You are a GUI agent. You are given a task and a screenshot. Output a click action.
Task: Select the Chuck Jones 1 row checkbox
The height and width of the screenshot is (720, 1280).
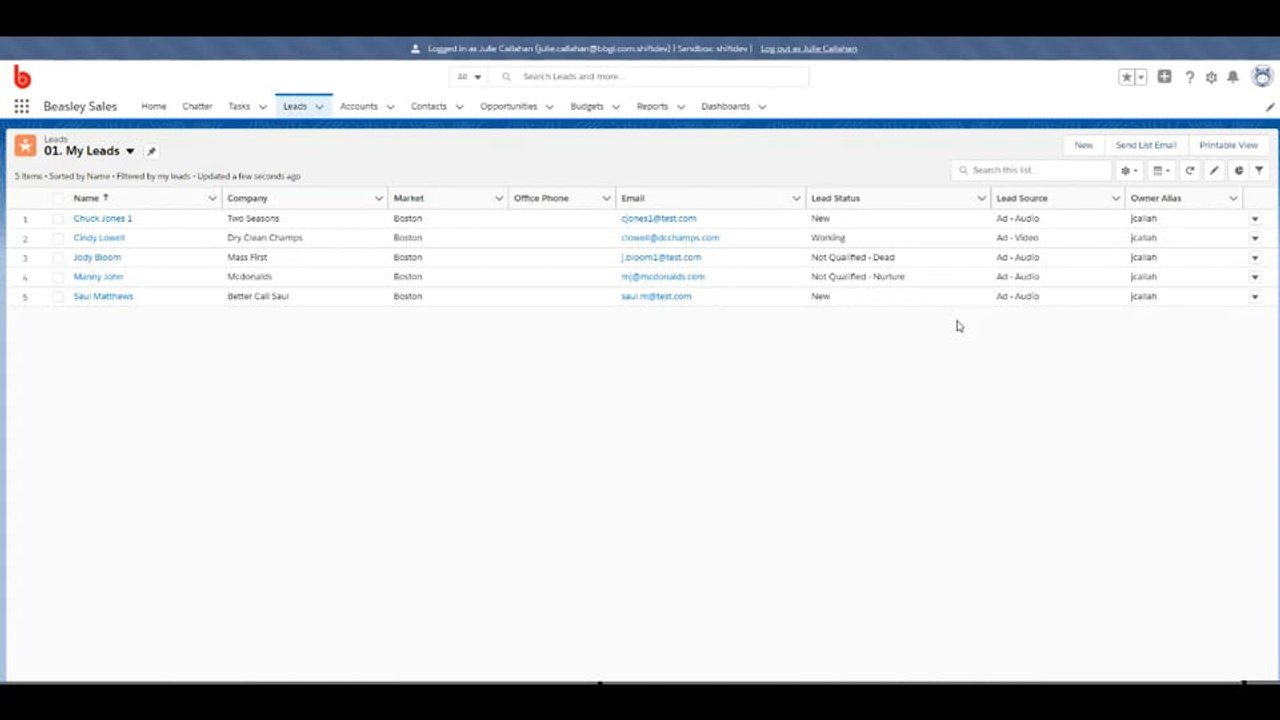[x=58, y=219]
